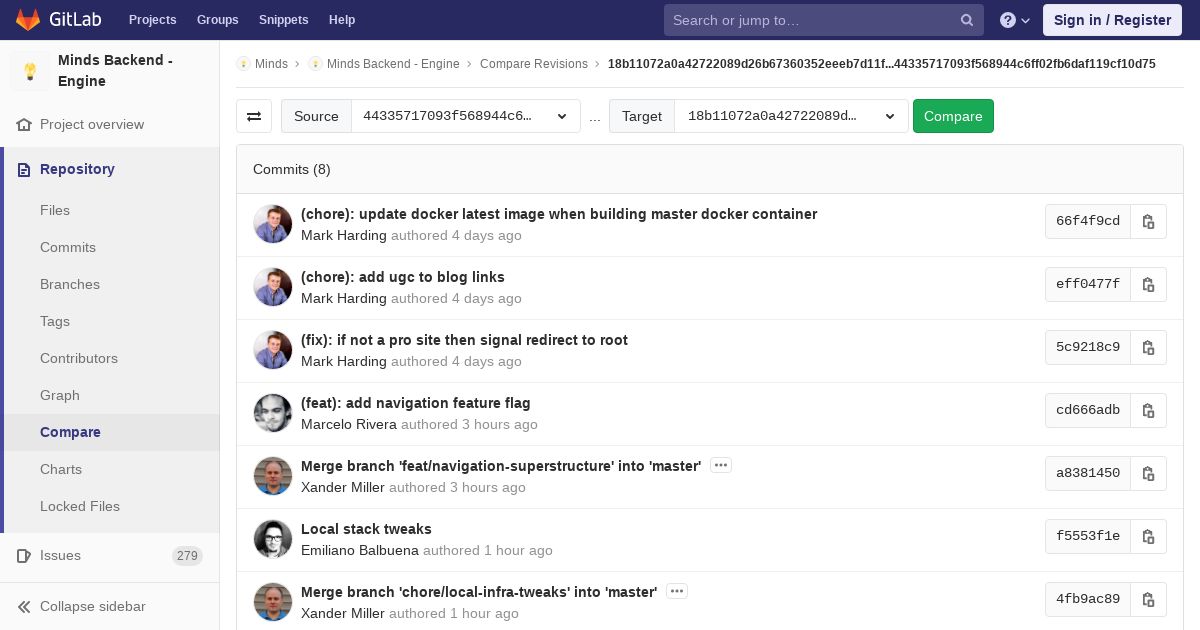Open the Help question mark dropdown
The width and height of the screenshot is (1200, 630).
[1015, 20]
